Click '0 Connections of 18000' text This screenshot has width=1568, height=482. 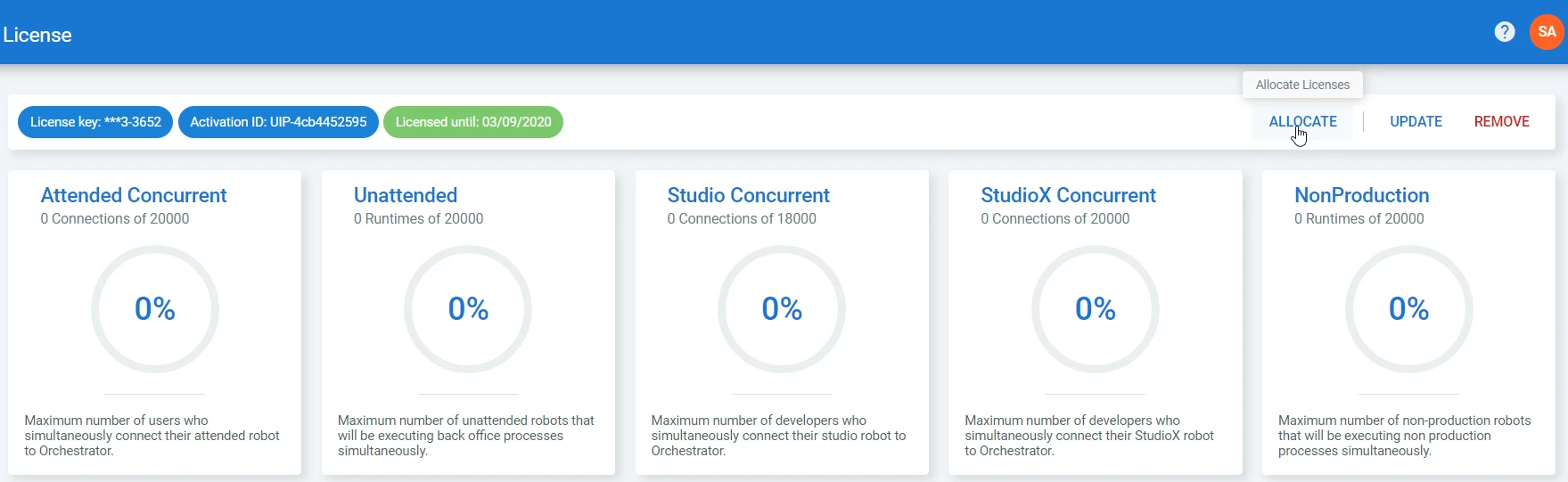742,219
